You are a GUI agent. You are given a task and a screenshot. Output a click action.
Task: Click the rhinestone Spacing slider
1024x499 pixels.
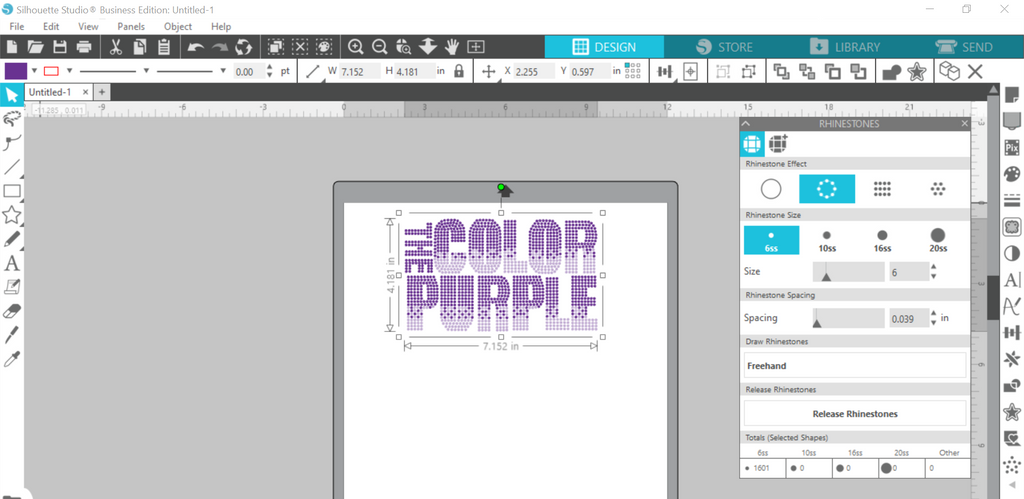848,318
